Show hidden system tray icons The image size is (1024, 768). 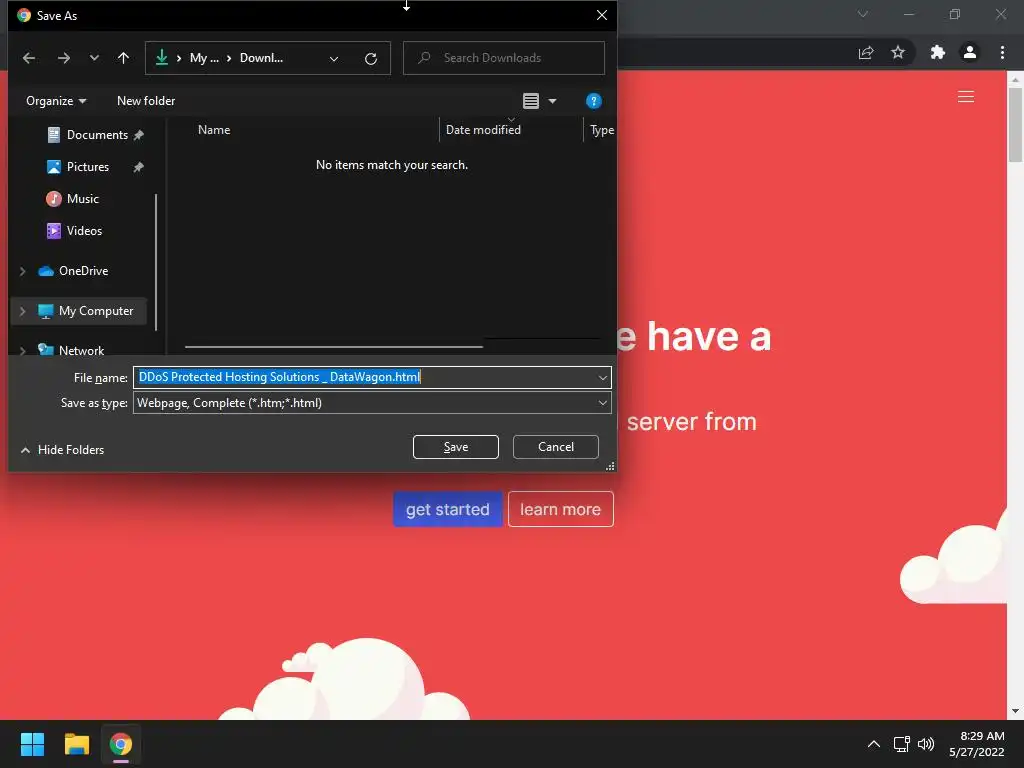click(874, 744)
